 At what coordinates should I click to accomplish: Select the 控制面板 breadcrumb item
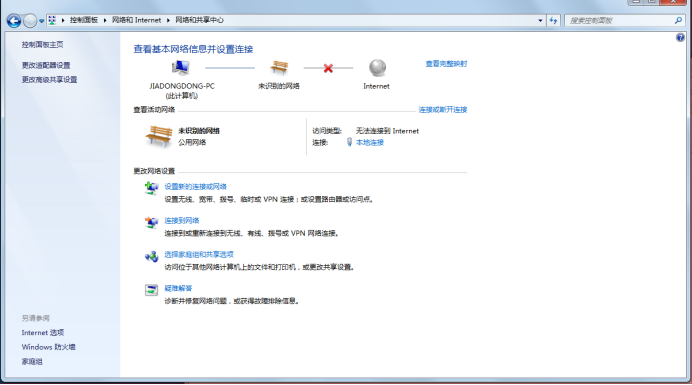click(x=84, y=20)
